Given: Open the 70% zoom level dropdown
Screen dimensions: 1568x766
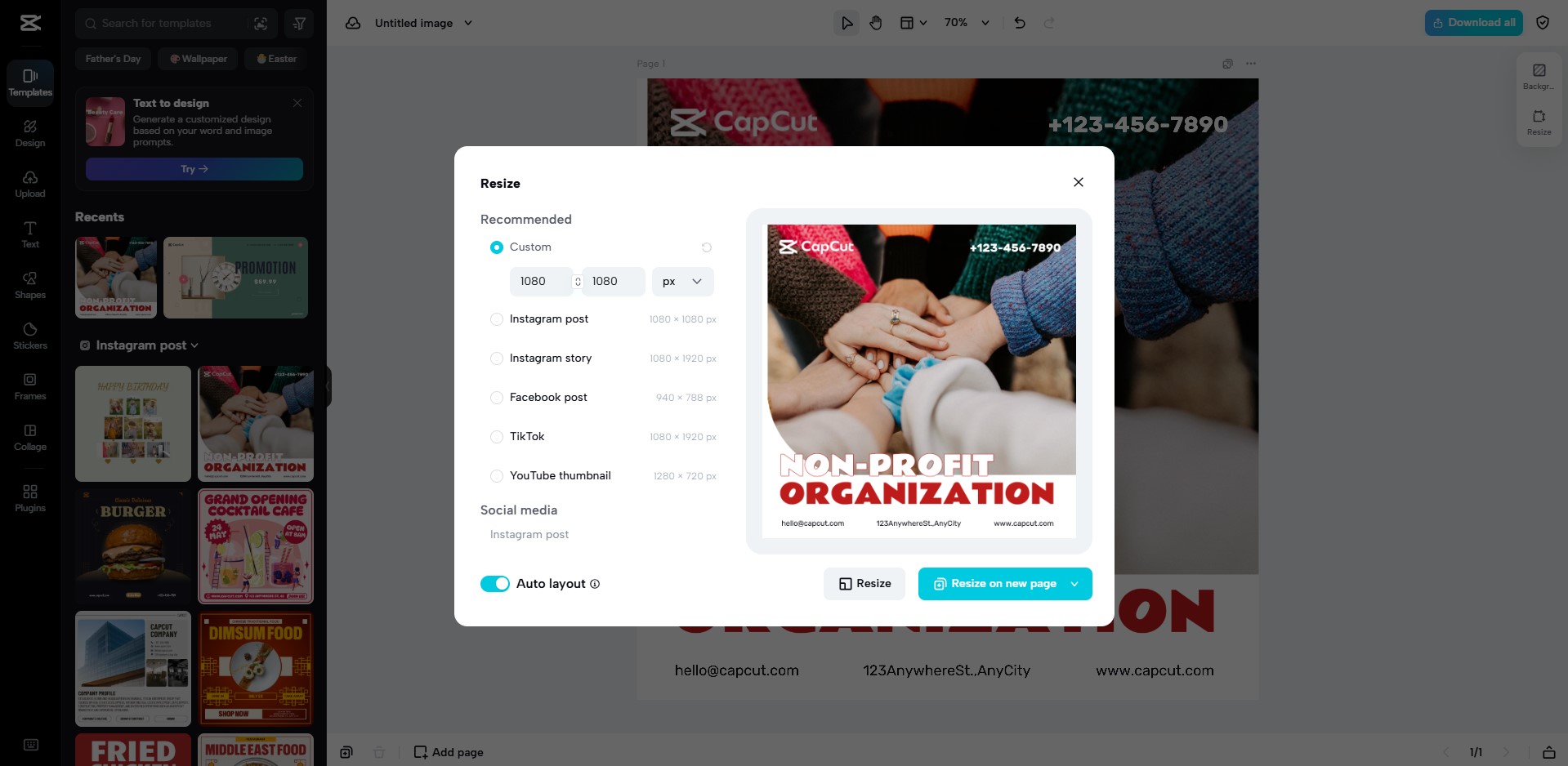Looking at the screenshot, I should [x=967, y=23].
